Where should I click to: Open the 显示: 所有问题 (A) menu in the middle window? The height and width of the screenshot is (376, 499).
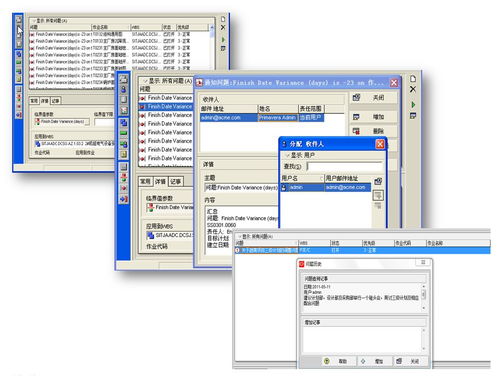click(x=168, y=81)
